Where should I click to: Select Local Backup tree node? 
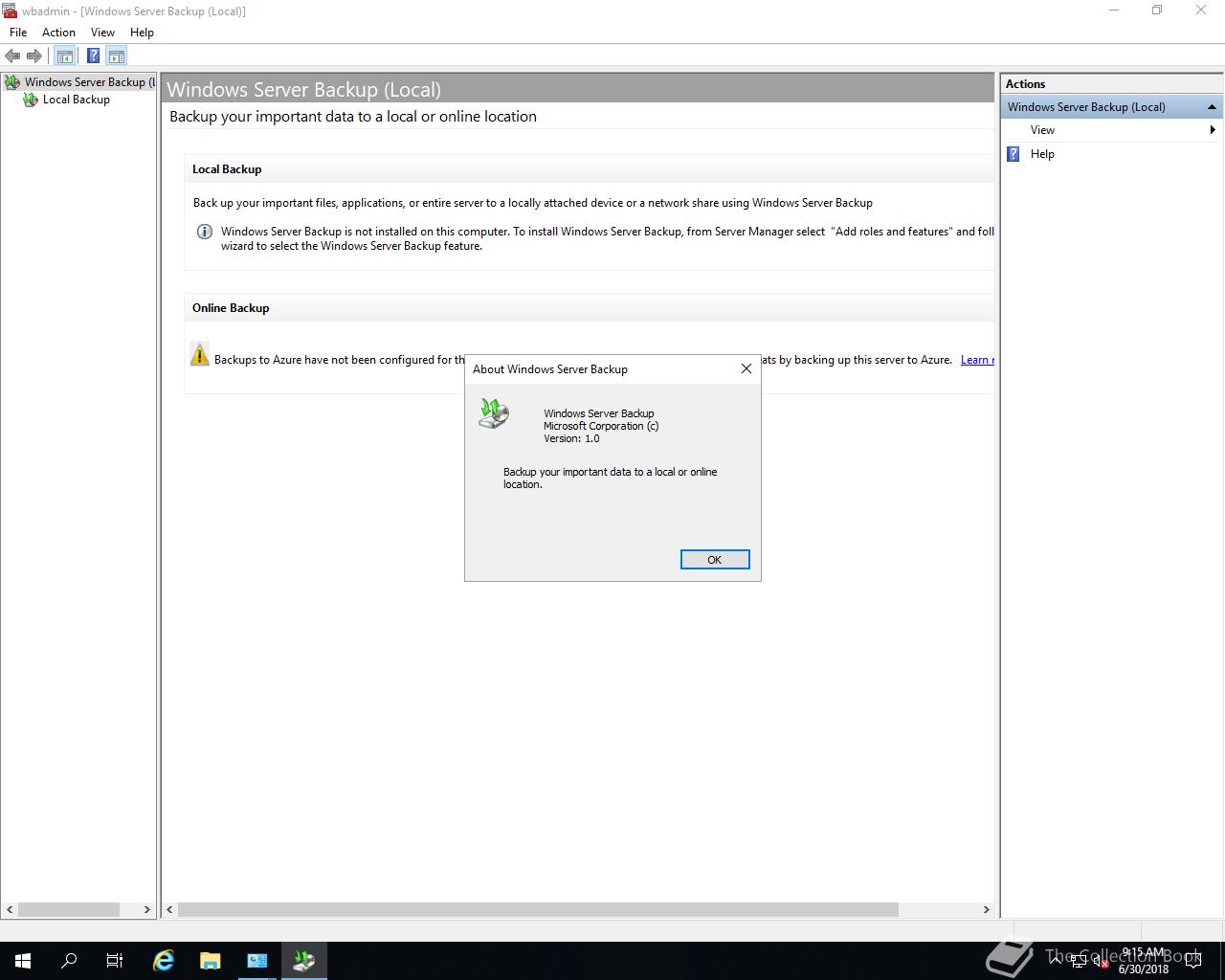(77, 100)
